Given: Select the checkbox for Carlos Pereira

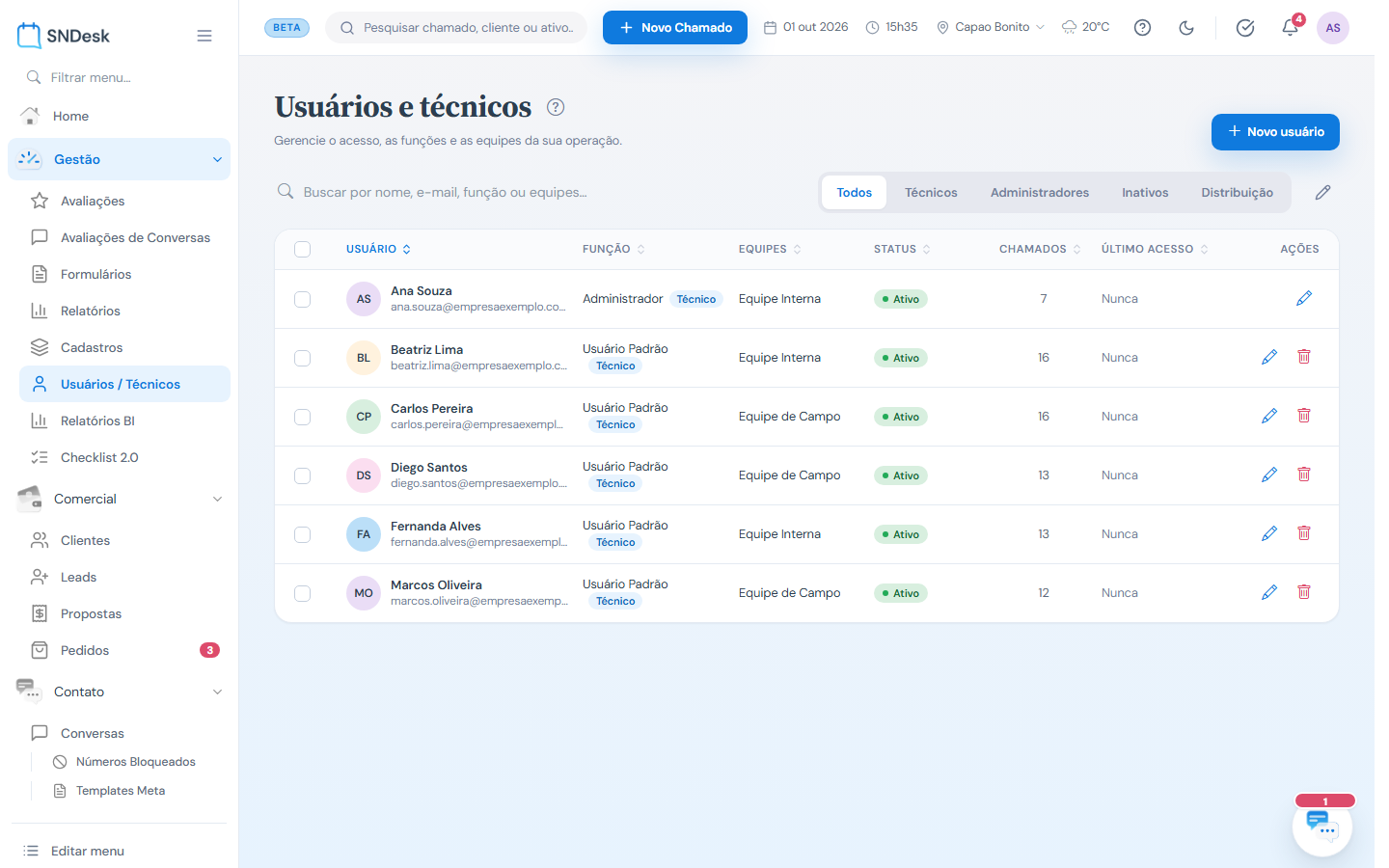Looking at the screenshot, I should coord(303,417).
